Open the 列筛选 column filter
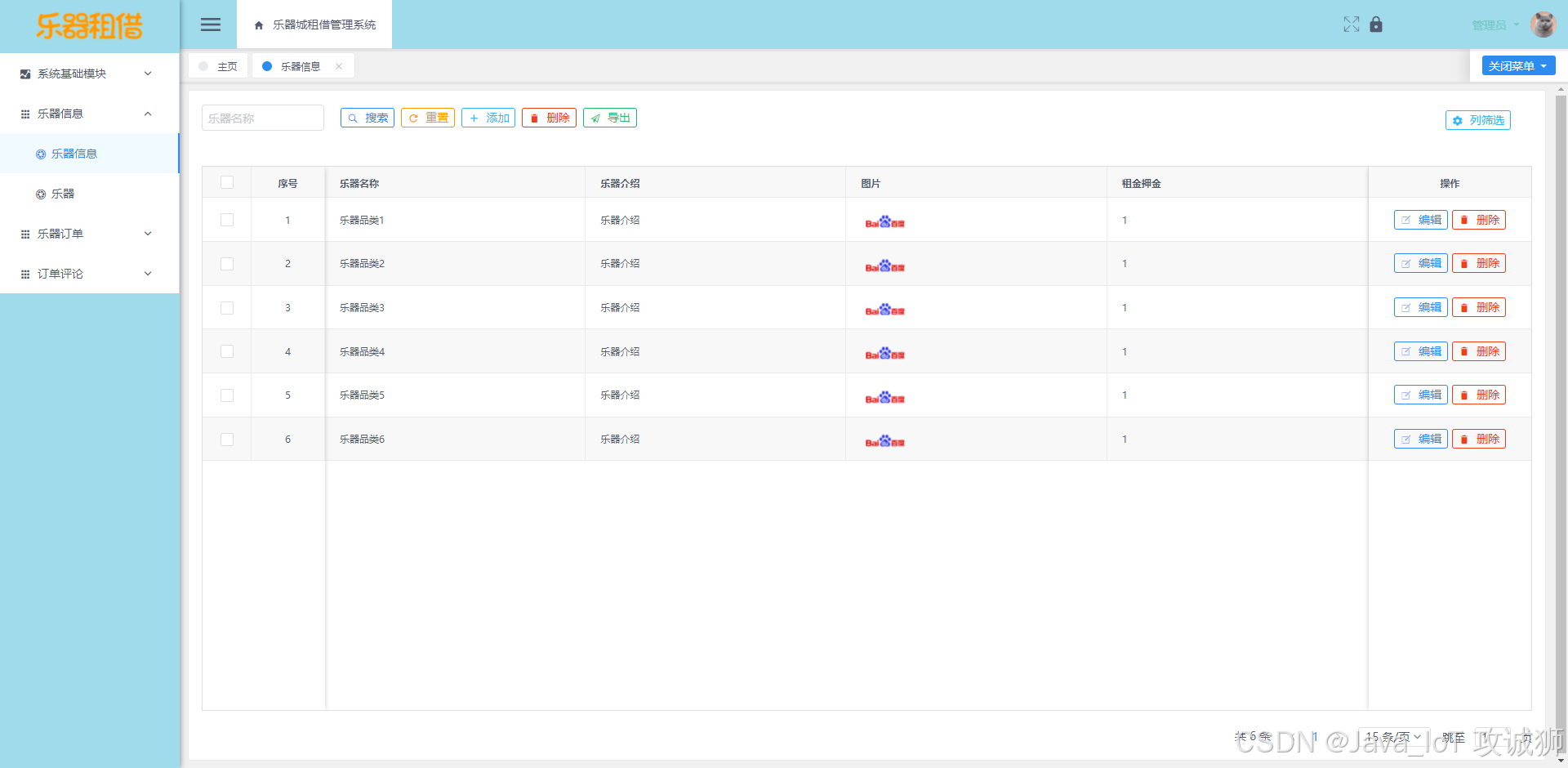This screenshot has height=768, width=1568. pos(1477,120)
